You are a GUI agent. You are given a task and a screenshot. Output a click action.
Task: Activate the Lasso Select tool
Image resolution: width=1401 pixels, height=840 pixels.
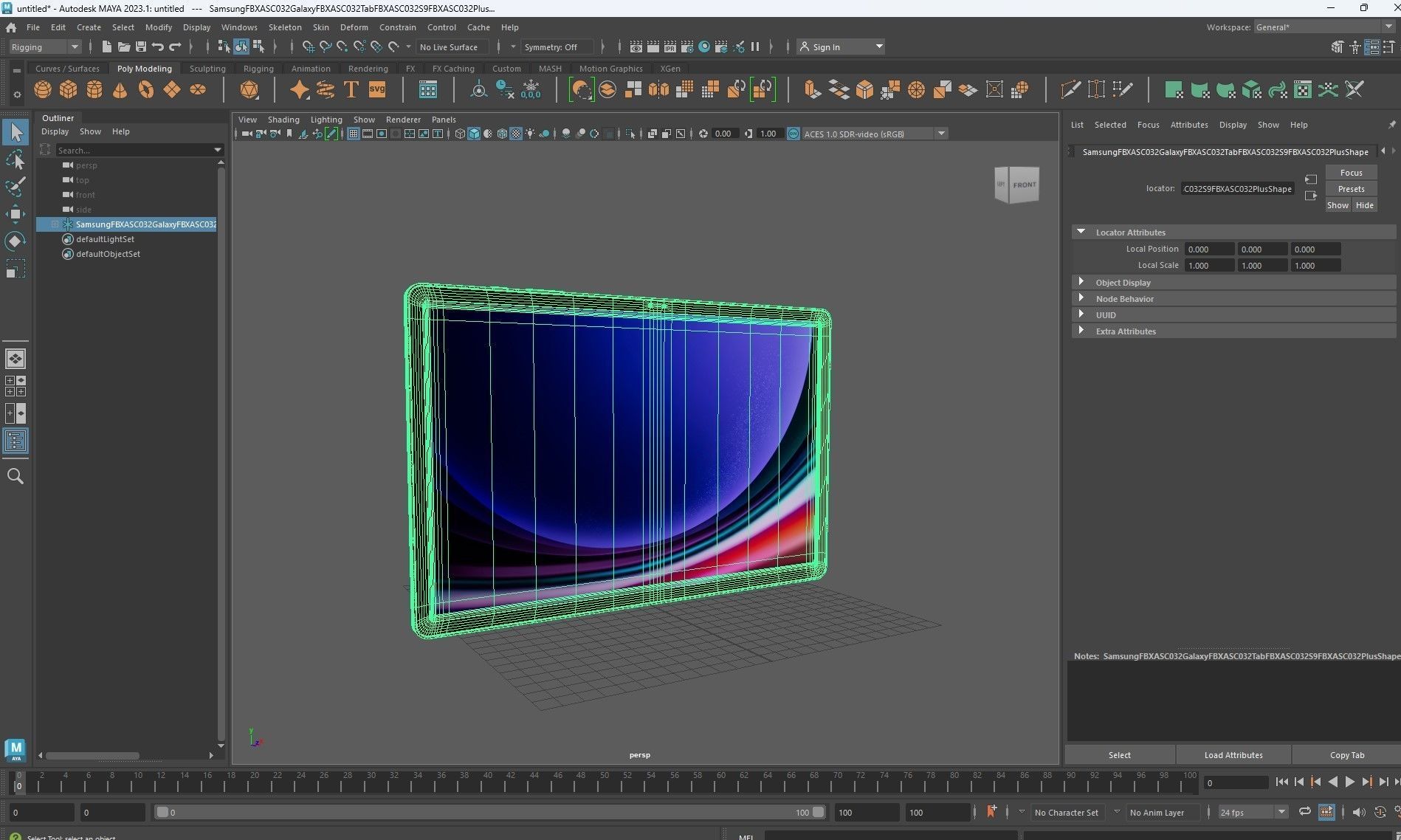point(16,159)
